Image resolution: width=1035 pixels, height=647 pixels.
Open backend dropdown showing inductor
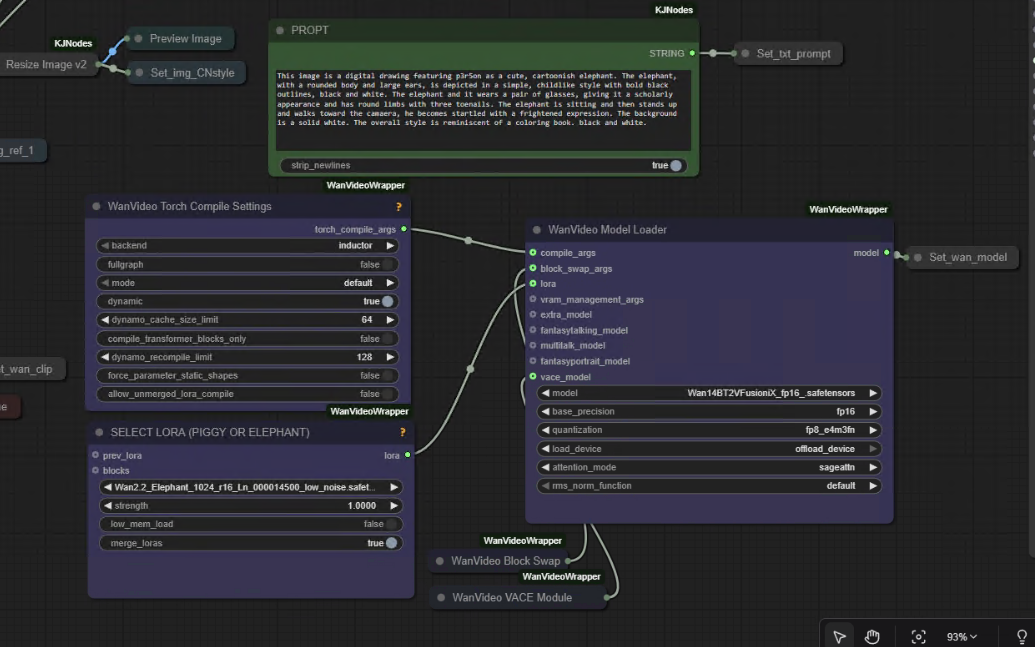[248, 246]
